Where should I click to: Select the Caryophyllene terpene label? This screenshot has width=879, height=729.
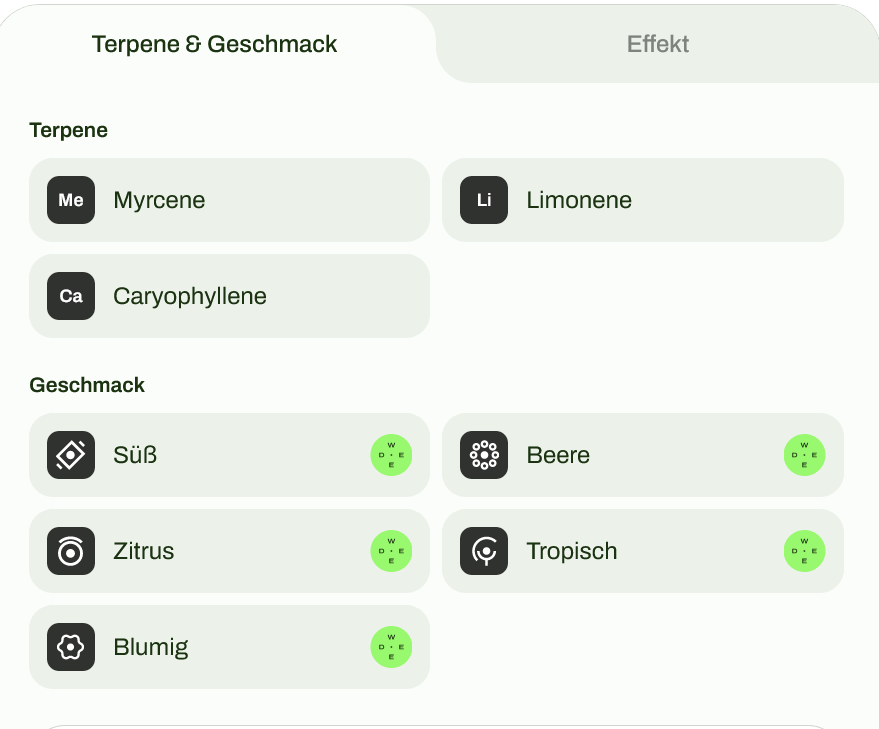[190, 296]
